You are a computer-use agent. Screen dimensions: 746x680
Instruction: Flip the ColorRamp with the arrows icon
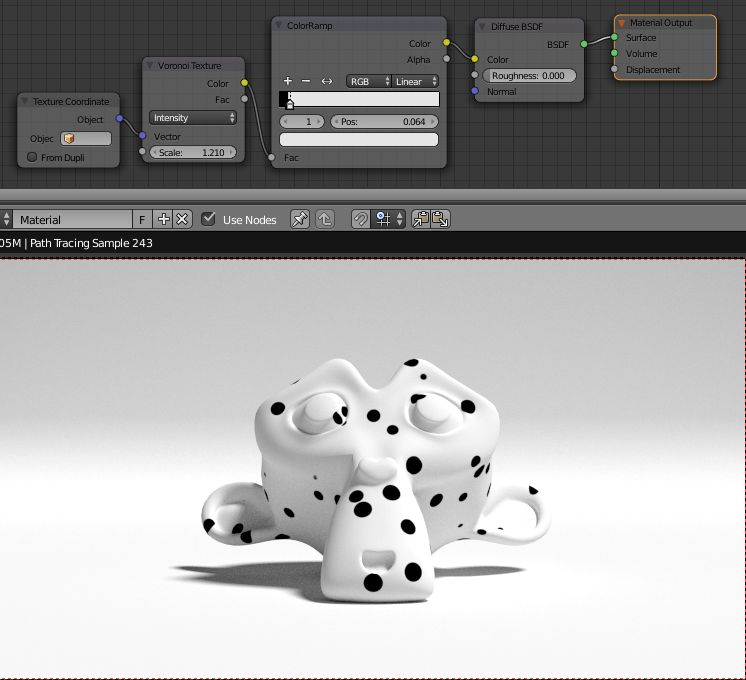pos(326,81)
